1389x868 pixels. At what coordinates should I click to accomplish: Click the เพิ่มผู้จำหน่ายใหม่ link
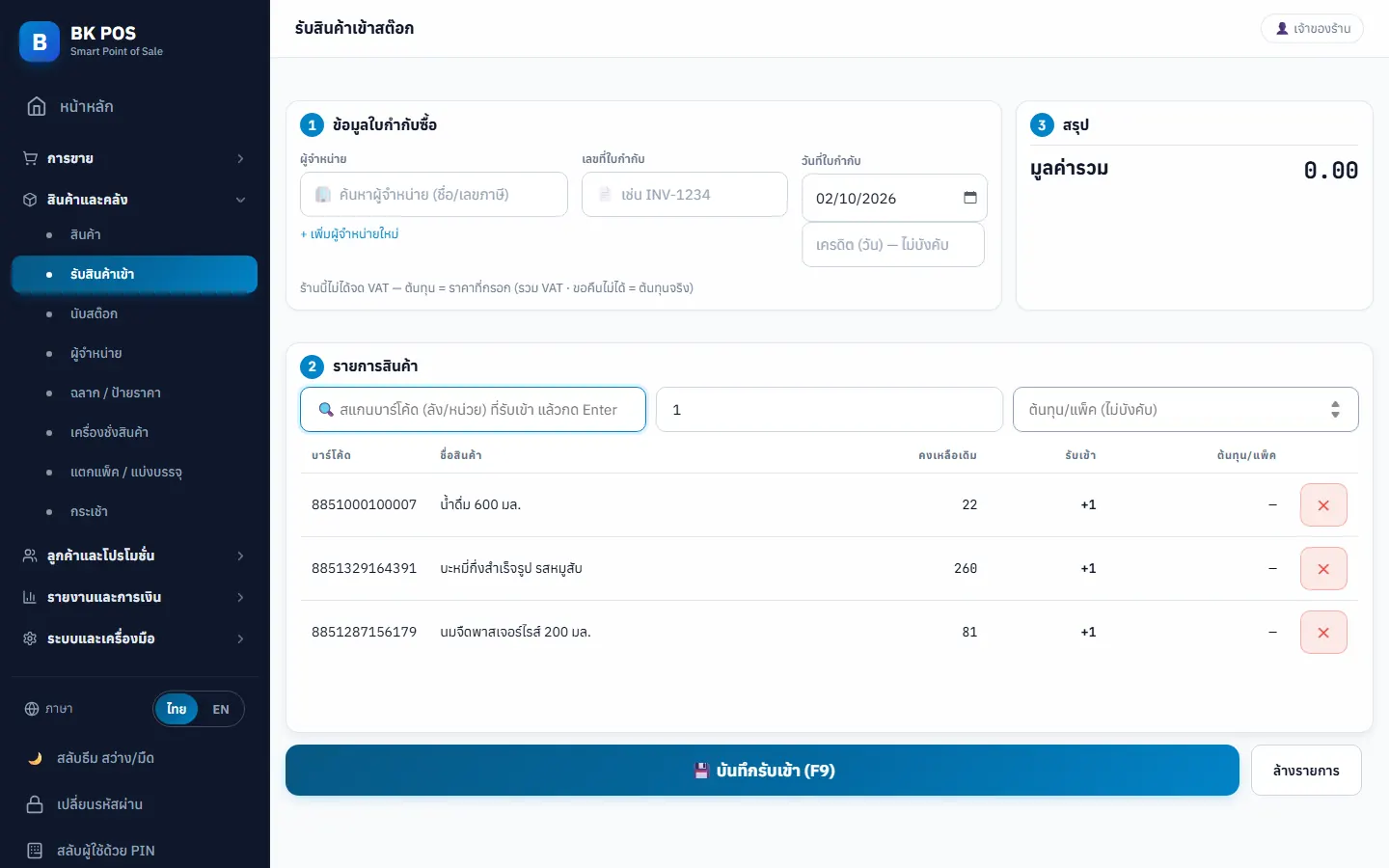(349, 233)
